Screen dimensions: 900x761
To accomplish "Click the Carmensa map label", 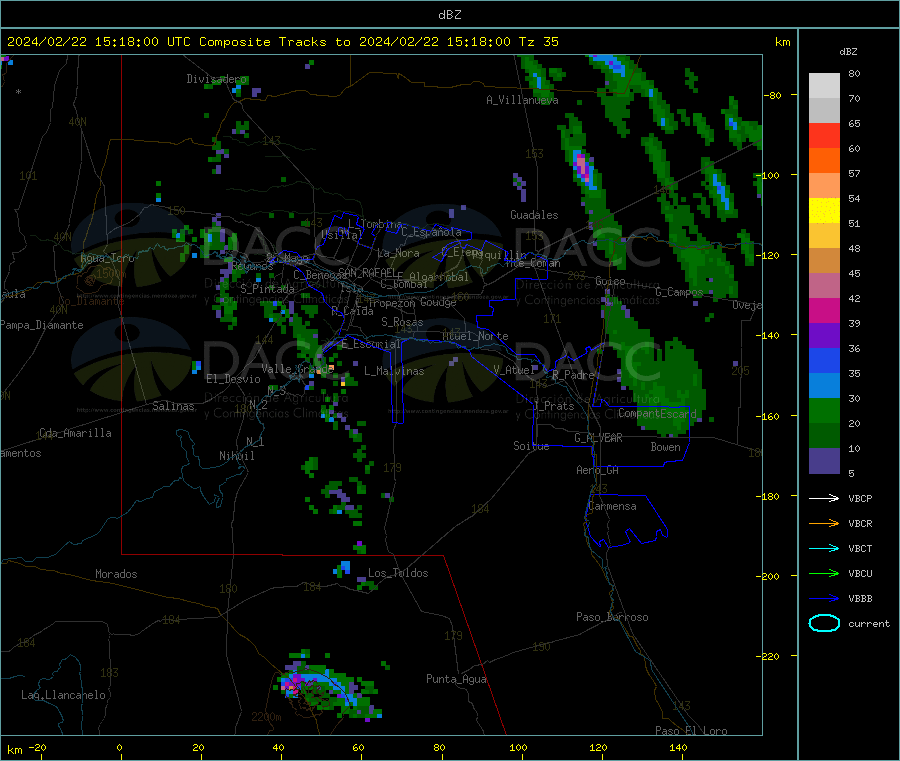I will [612, 506].
